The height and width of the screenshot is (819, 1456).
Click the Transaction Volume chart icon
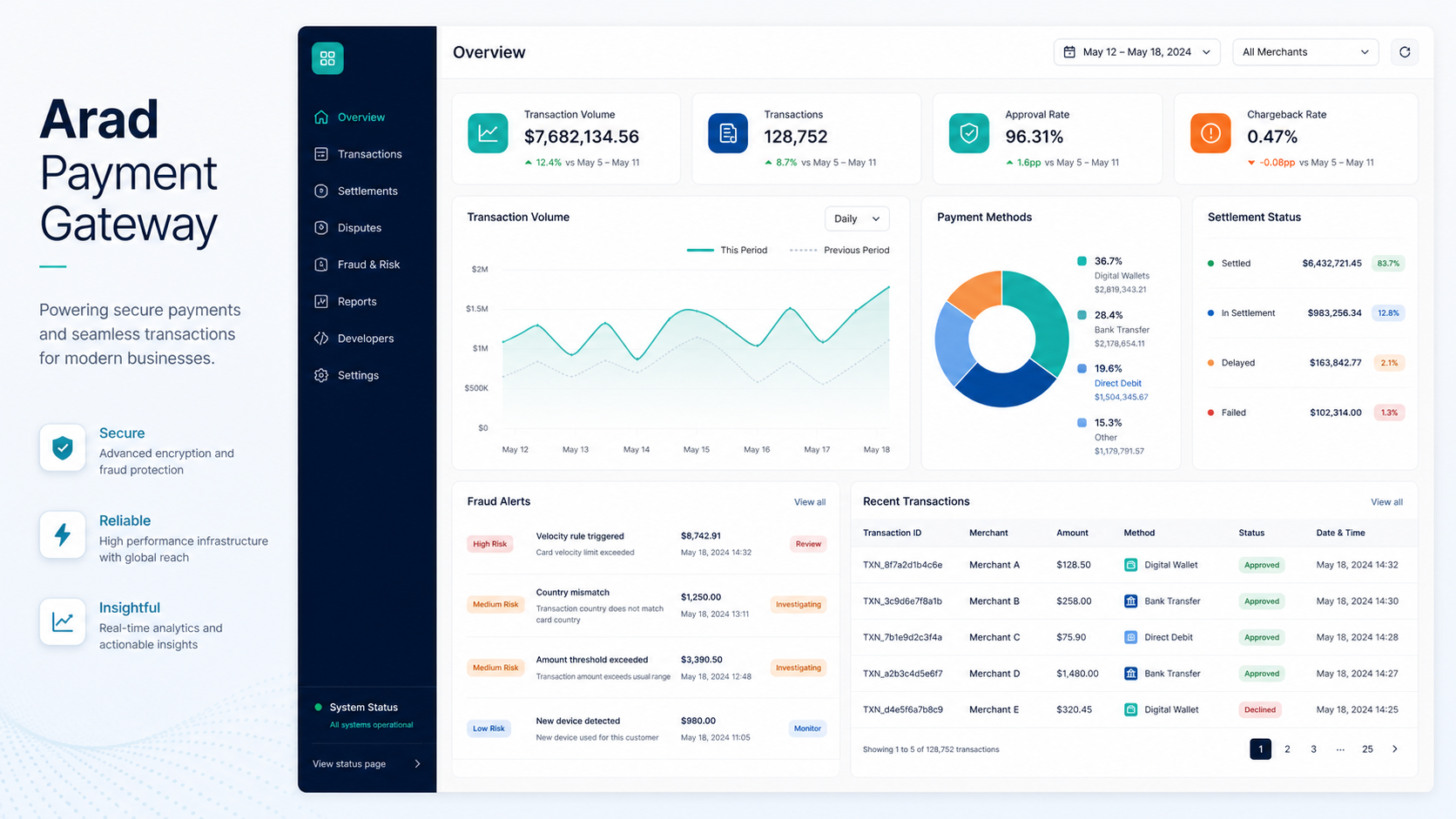[488, 133]
